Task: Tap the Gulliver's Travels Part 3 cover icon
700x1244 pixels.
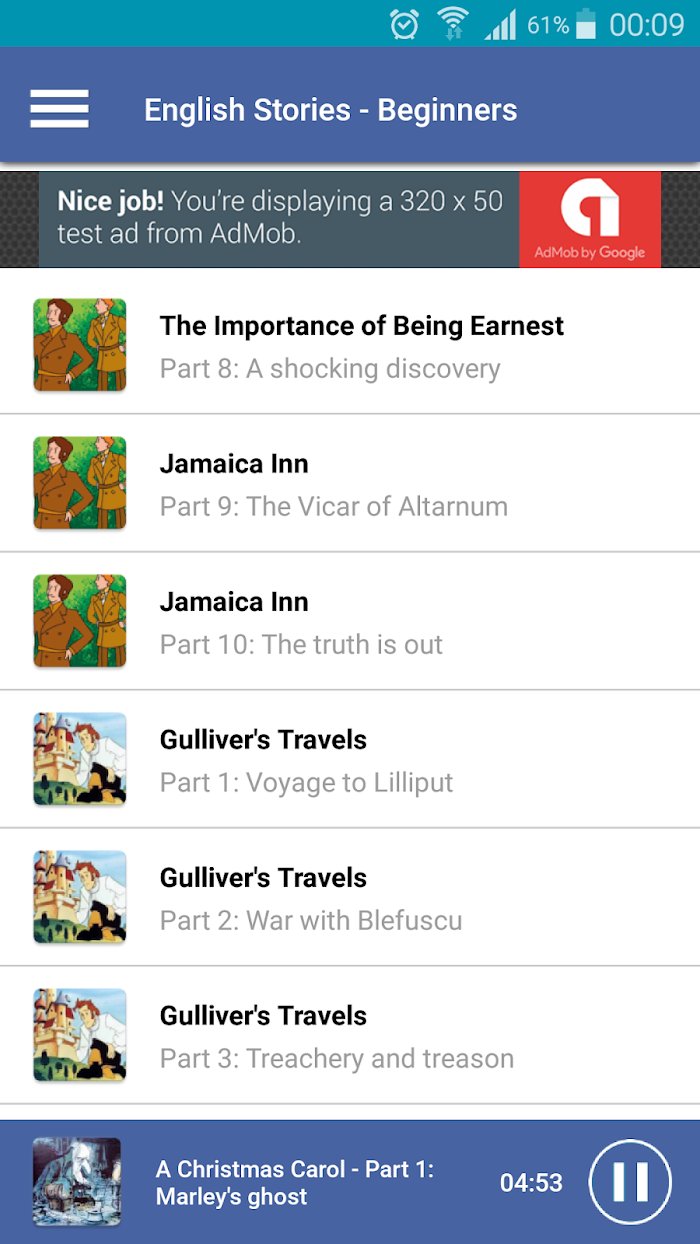Action: (80, 1035)
